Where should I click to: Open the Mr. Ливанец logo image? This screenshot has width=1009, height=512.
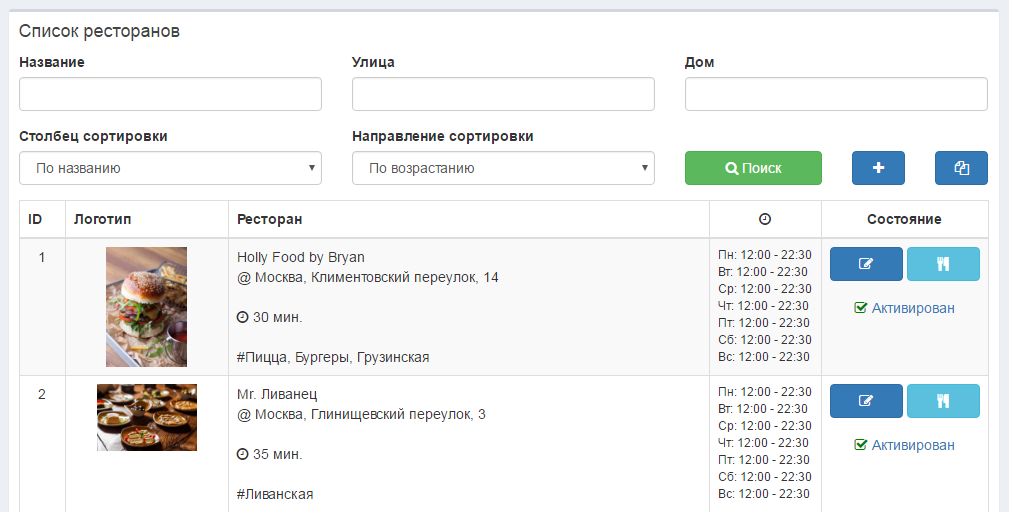(x=146, y=417)
